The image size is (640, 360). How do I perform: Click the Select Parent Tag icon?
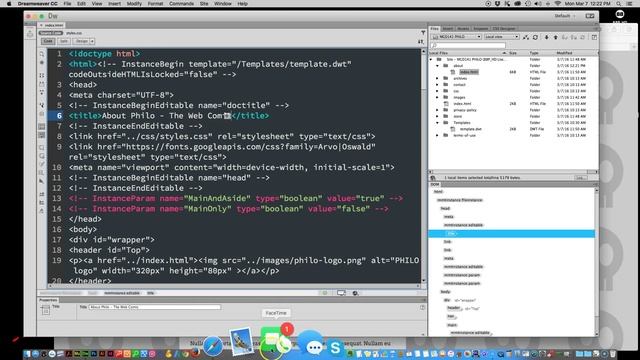[x=42, y=105]
